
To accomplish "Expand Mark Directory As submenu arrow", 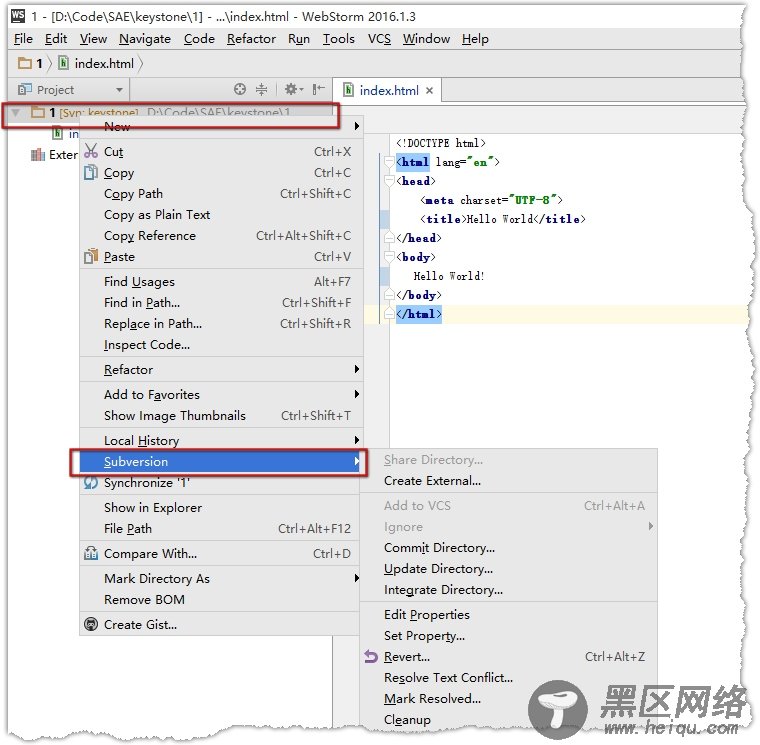I will (357, 578).
